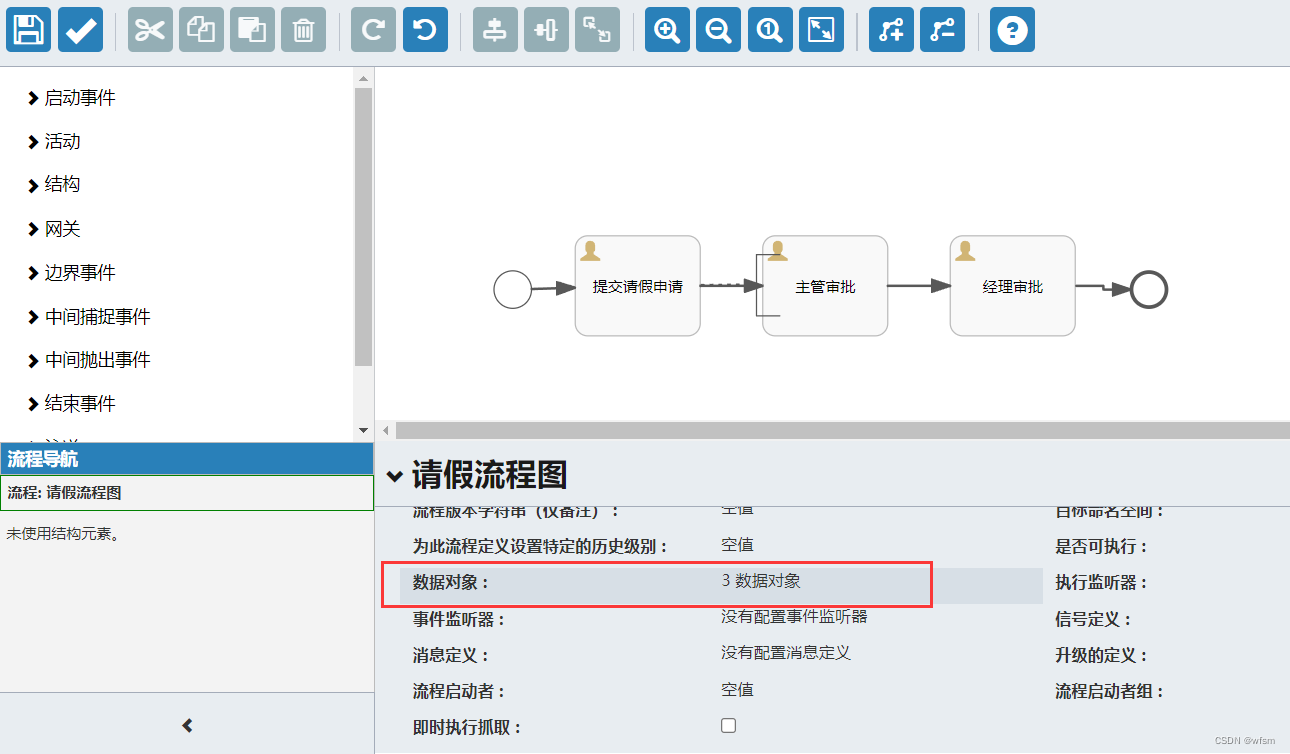
Task: Click the canvas scrollbar left arrow
Action: tap(384, 430)
